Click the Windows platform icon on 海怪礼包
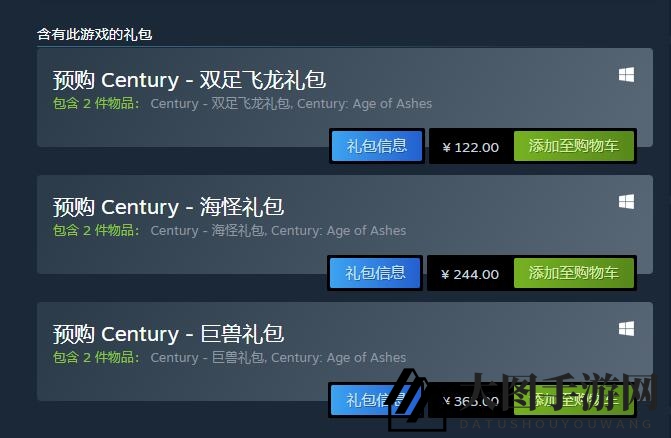 [x=626, y=201]
